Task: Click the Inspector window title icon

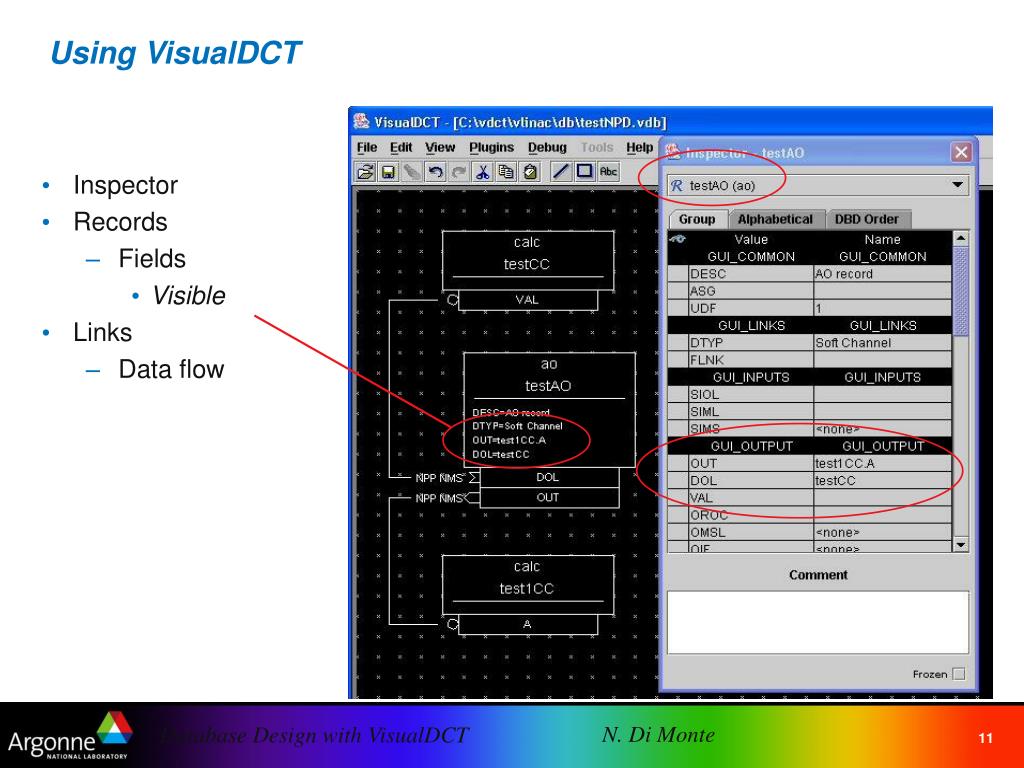Action: pos(673,152)
